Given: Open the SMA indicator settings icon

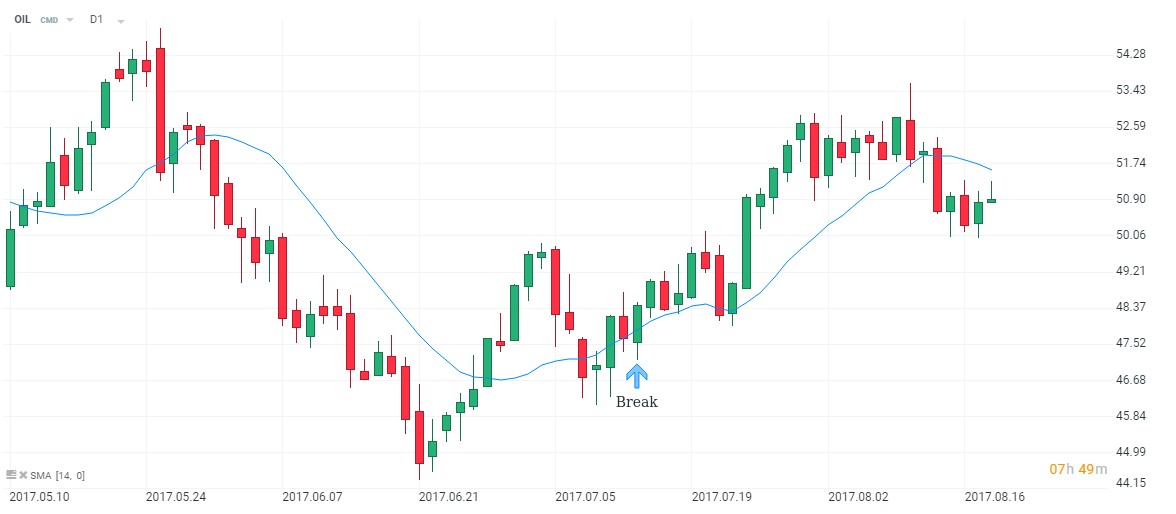Looking at the screenshot, I should click(9, 475).
